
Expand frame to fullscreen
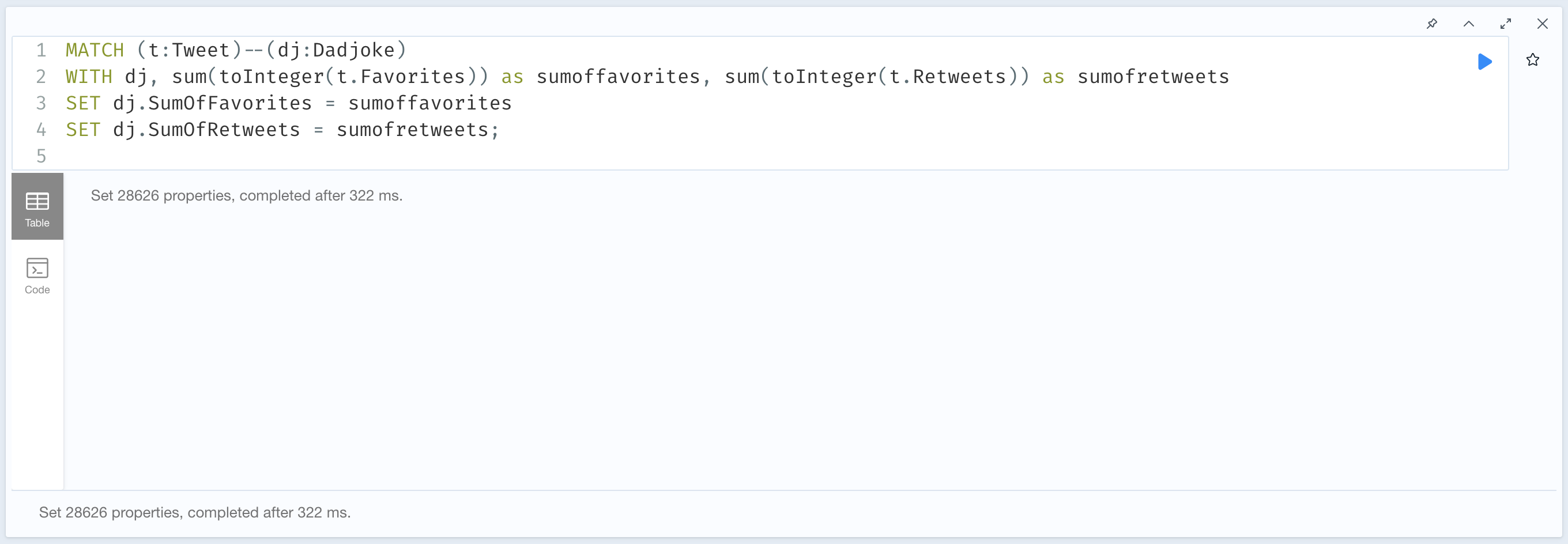tap(1505, 24)
